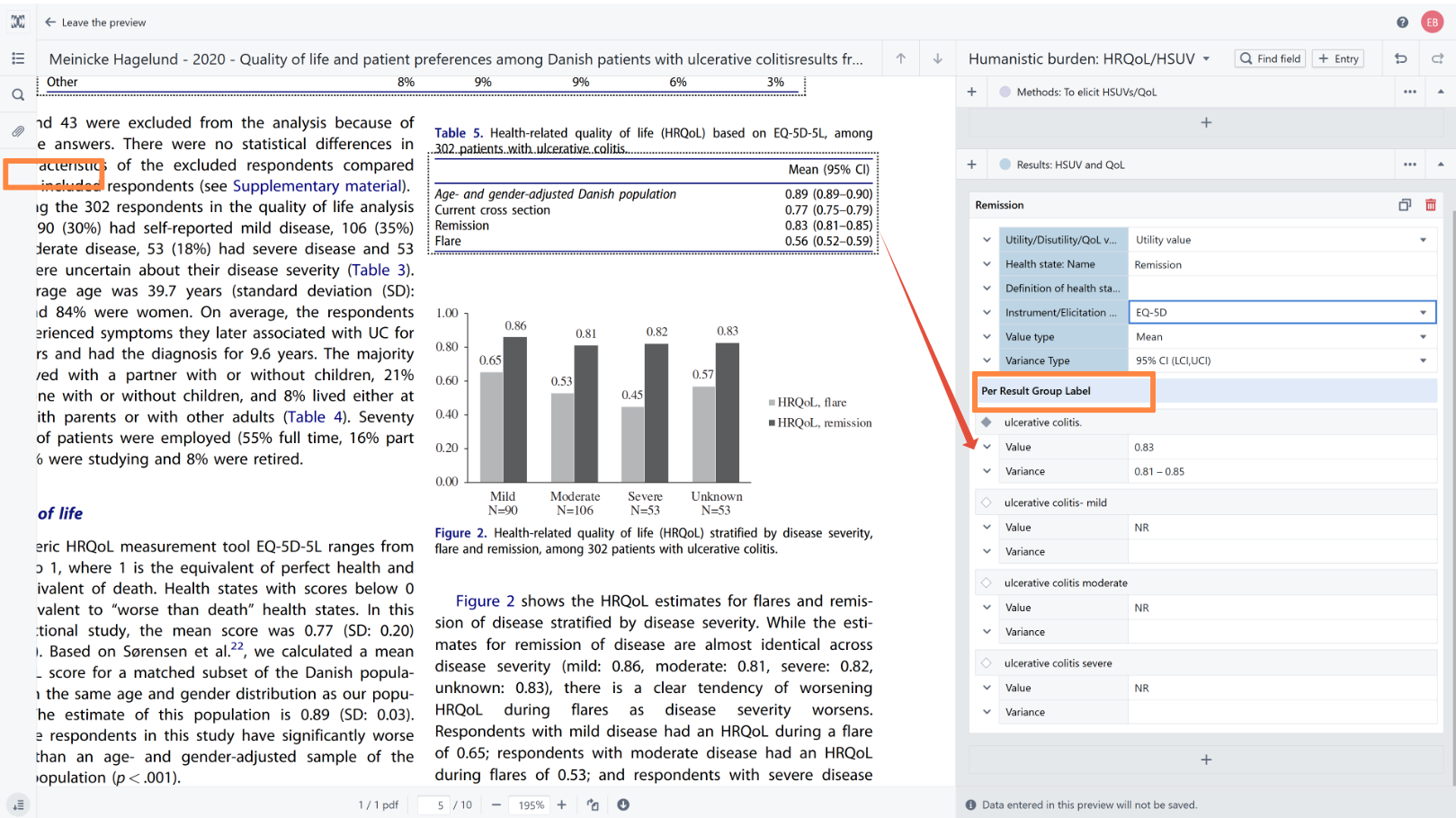Edit NR value for ulcerative colitis- mild
1456x818 pixels.
pyautogui.click(x=1282, y=528)
